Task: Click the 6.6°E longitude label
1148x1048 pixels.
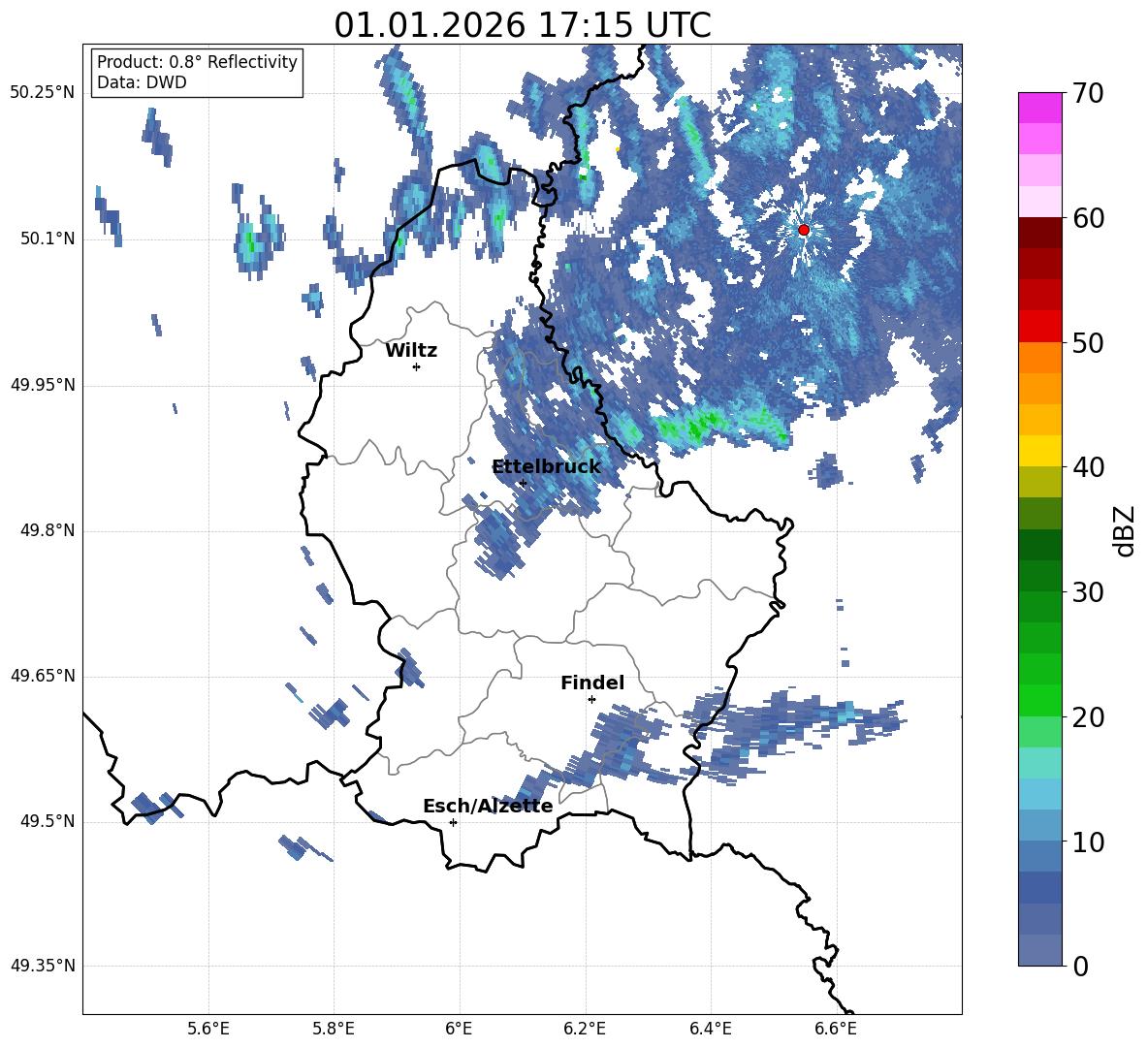Action: coord(836,1029)
